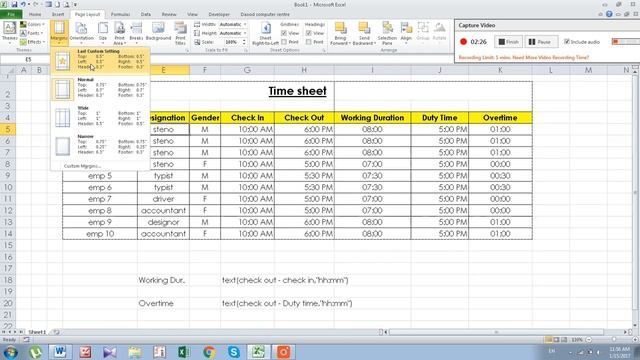Select Wide margins preset
This screenshot has height=360, width=640.
[100, 117]
